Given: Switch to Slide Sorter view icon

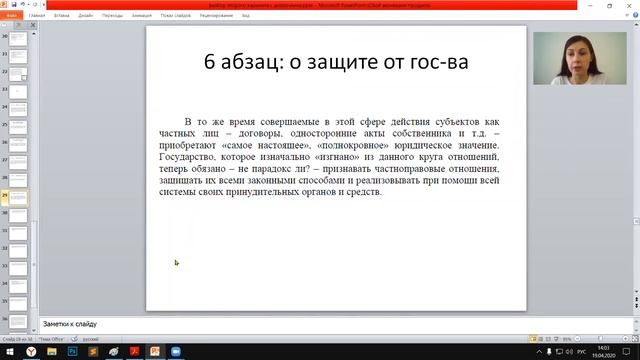Looking at the screenshot, I should pyautogui.click(x=541, y=339).
